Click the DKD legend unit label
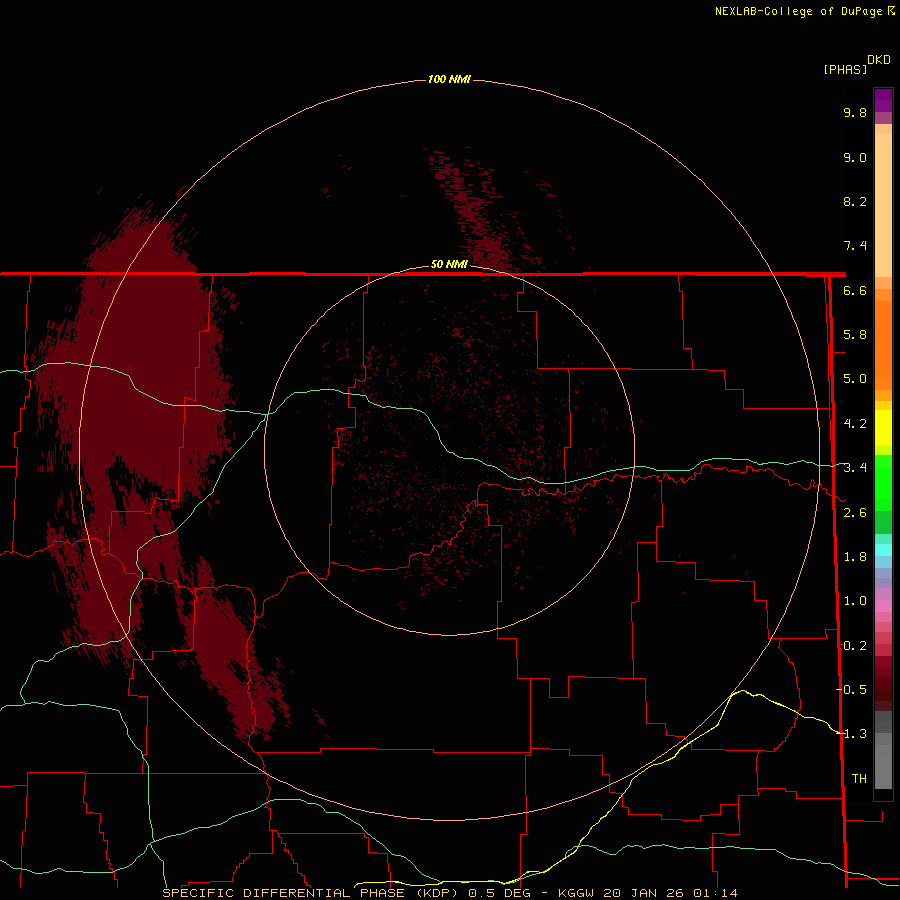 pos(879,59)
